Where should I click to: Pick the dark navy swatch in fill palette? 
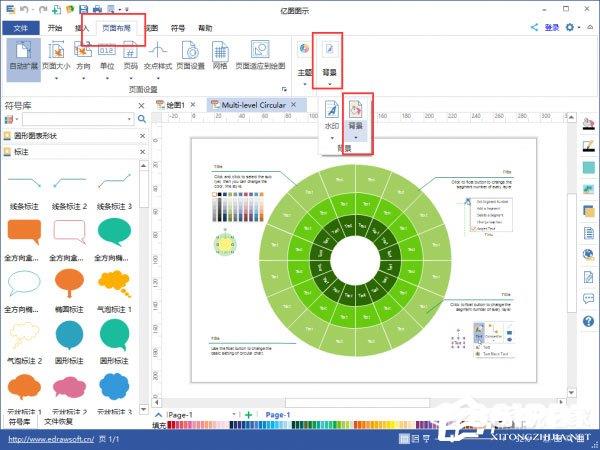click(x=232, y=424)
